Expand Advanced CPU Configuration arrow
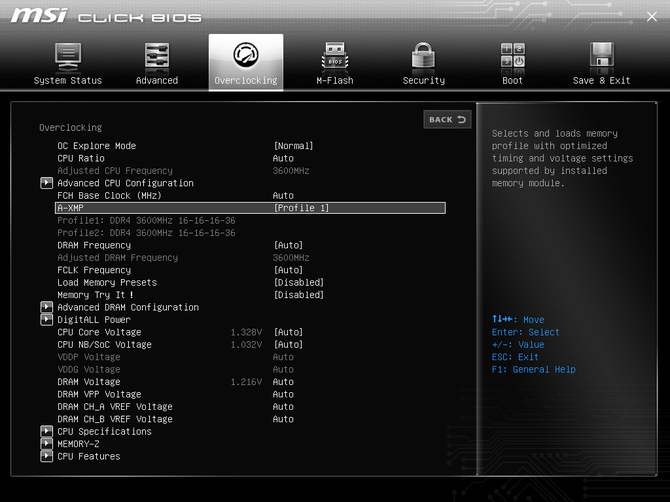Screen dimensions: 670x502 [46, 183]
